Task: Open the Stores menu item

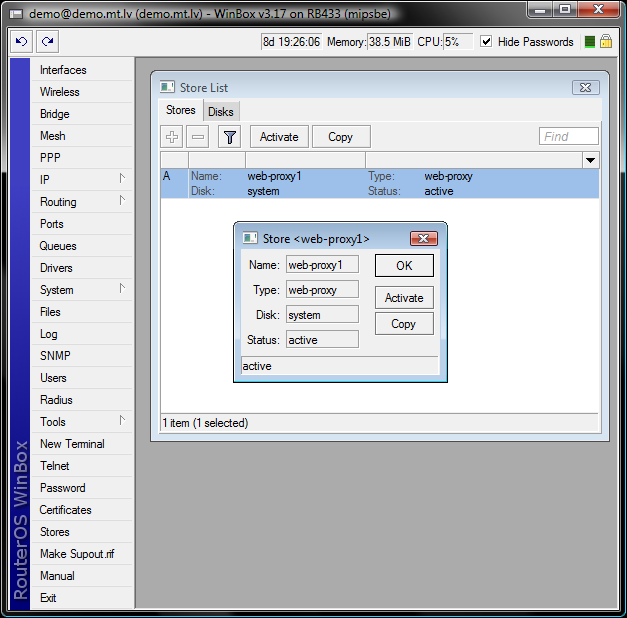Action: (82, 532)
